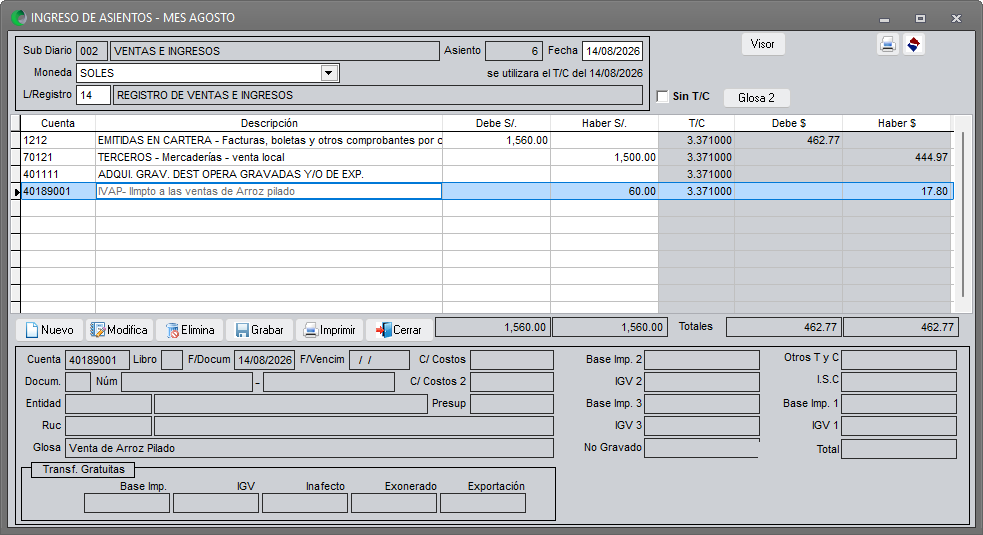The image size is (983, 535).
Task: Click the Base Imp. 1 field
Action: point(899,404)
